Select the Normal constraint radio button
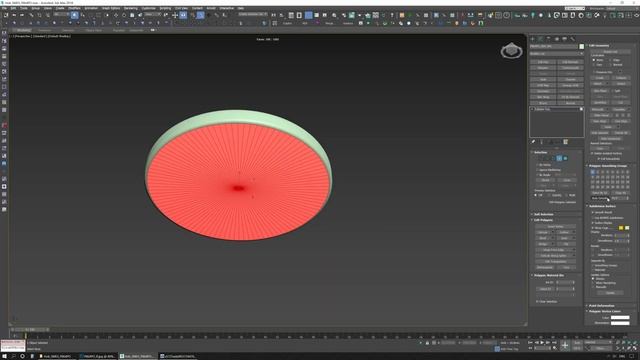The width and height of the screenshot is (640, 360). 616,64
